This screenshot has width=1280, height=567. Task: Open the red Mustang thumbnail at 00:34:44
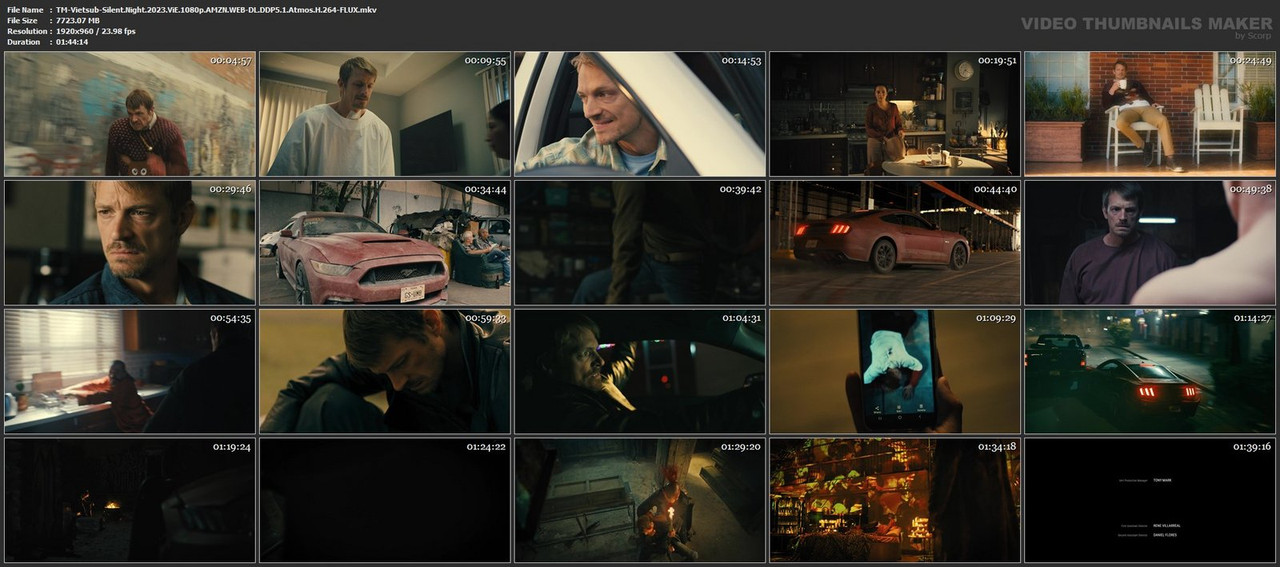click(385, 243)
